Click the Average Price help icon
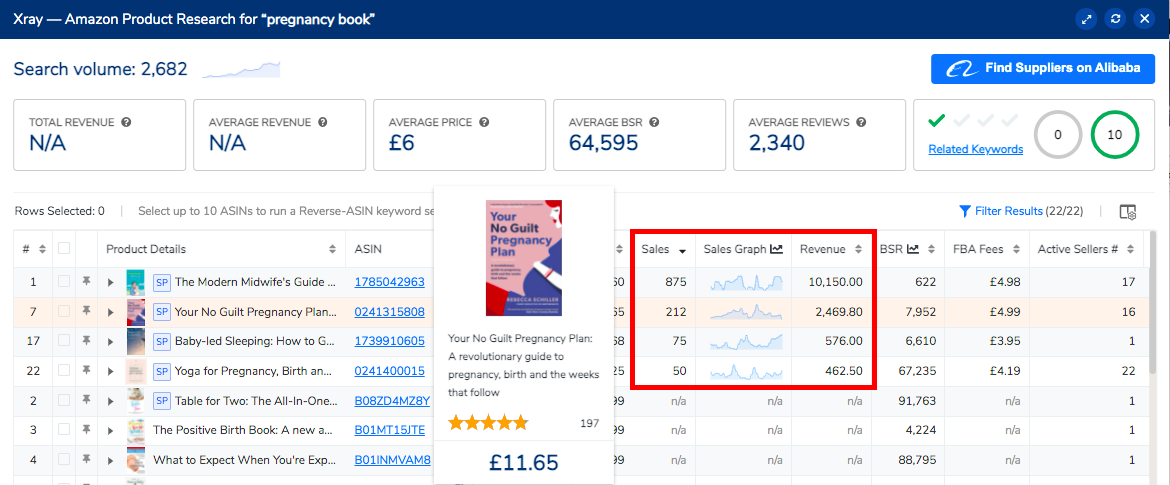The height and width of the screenshot is (485, 1170). [484, 122]
